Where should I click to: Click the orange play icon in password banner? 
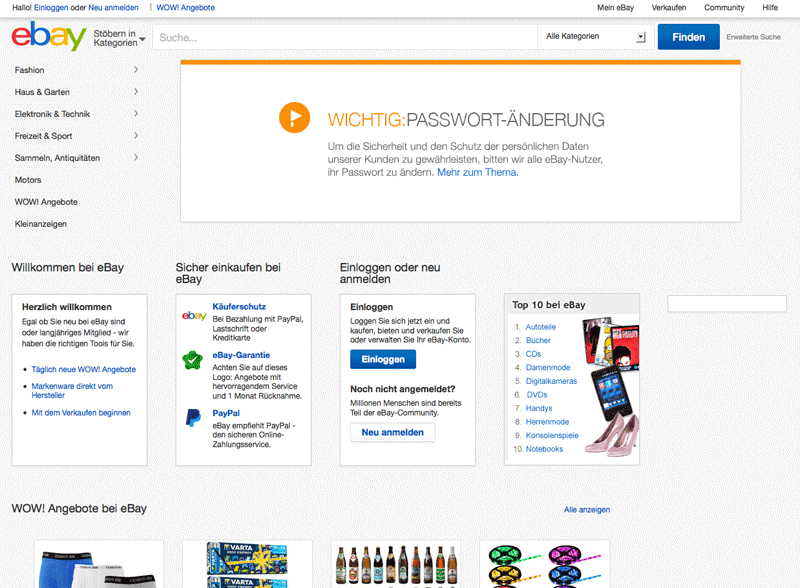294,117
